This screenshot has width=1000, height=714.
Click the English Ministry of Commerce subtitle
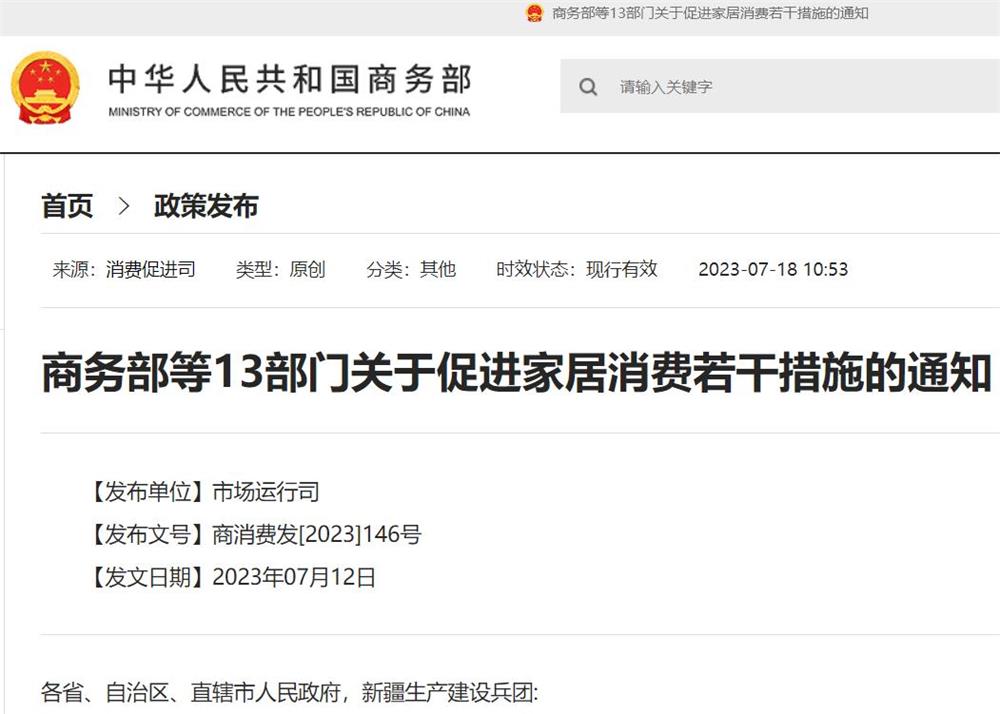pos(289,112)
